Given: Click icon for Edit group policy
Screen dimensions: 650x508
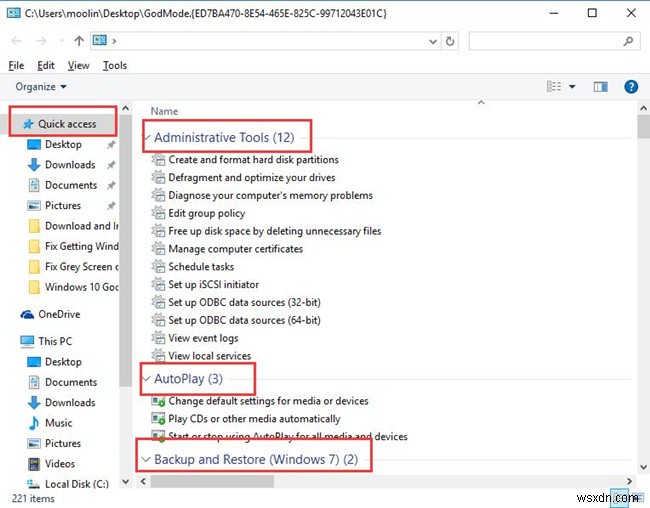Looking at the screenshot, I should [158, 213].
